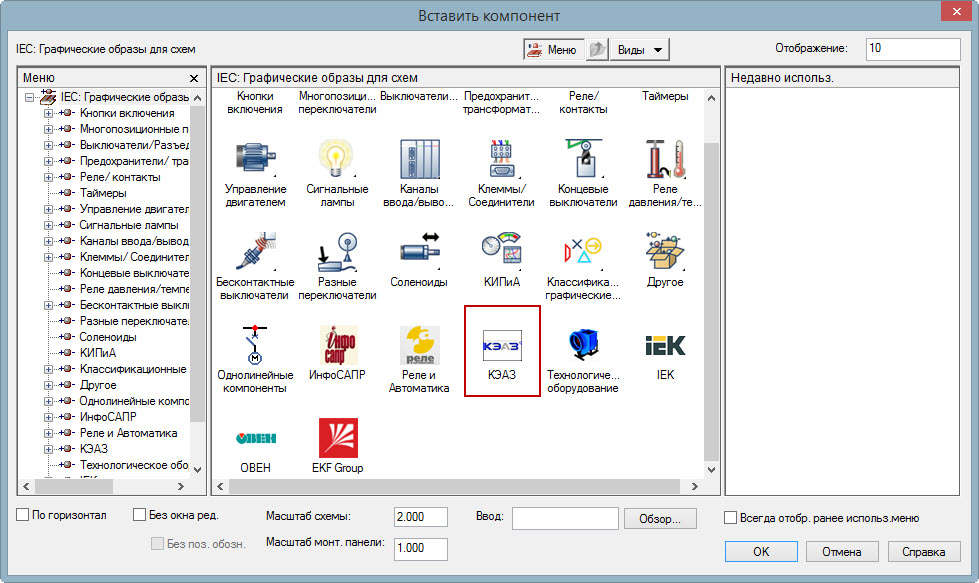Click the Обзор... button
This screenshot has width=979, height=583.
click(x=660, y=518)
